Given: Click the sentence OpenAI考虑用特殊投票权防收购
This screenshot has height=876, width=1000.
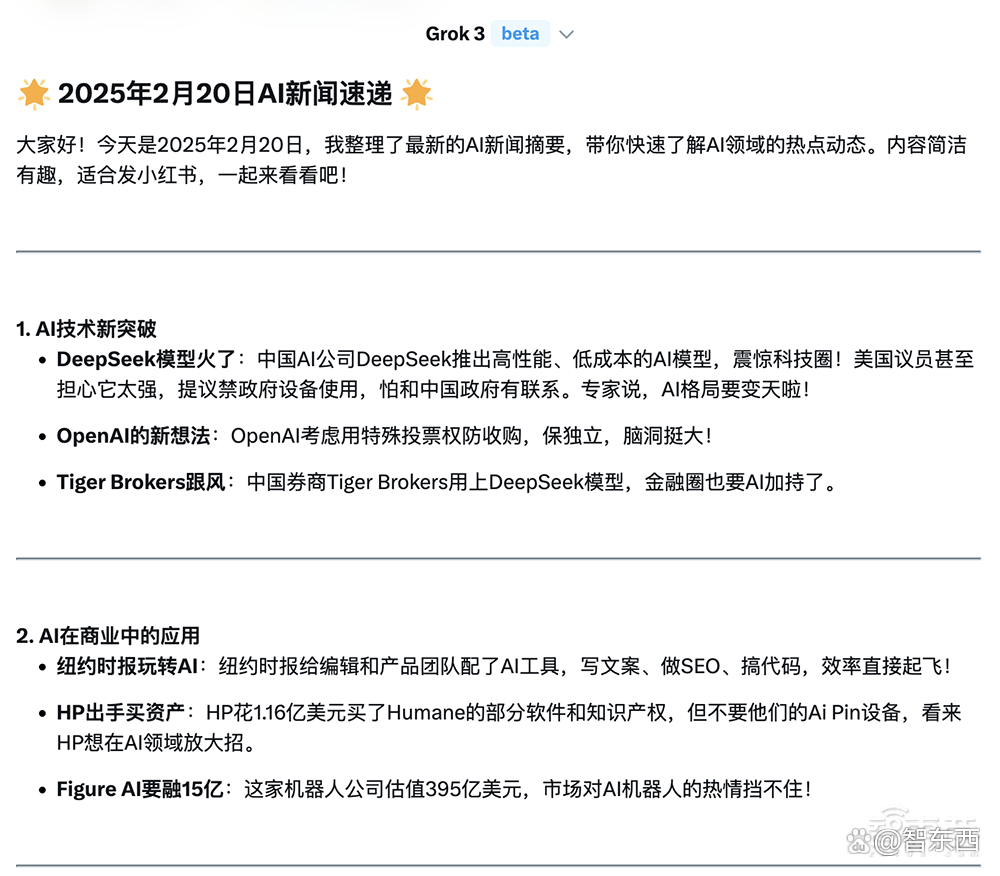Looking at the screenshot, I should click(x=376, y=436).
